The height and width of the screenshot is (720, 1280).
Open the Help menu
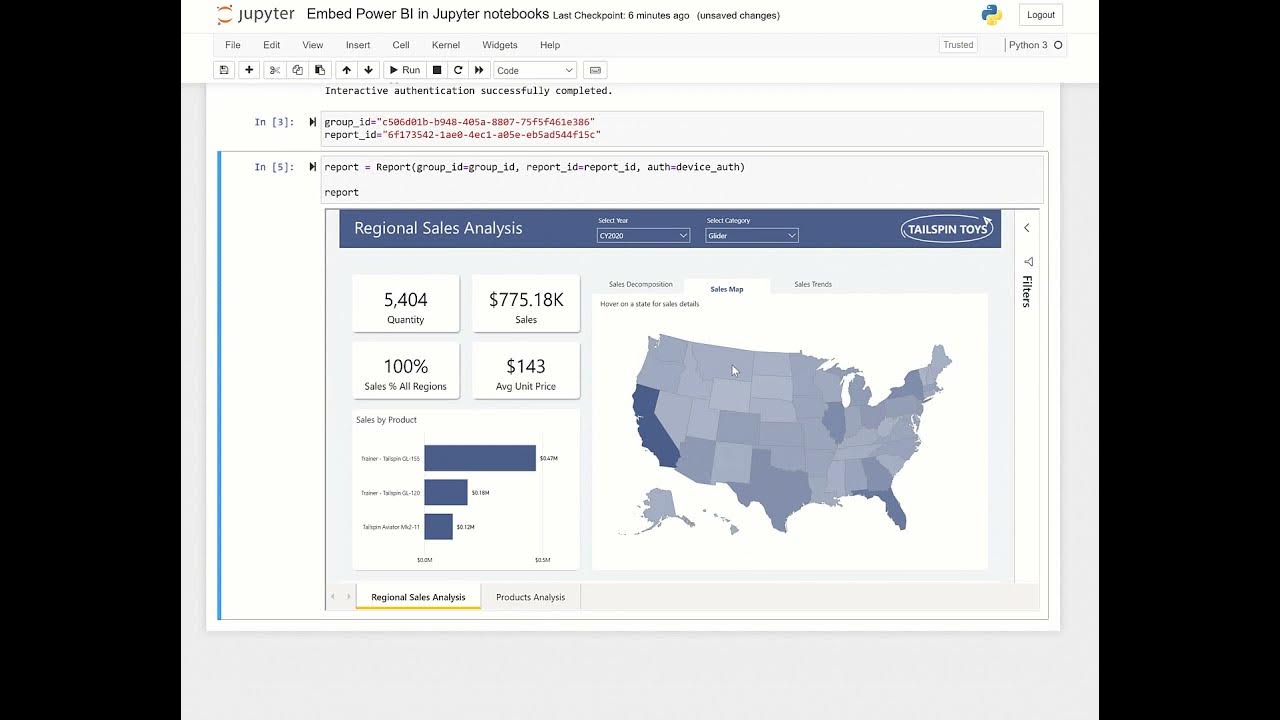coord(550,45)
